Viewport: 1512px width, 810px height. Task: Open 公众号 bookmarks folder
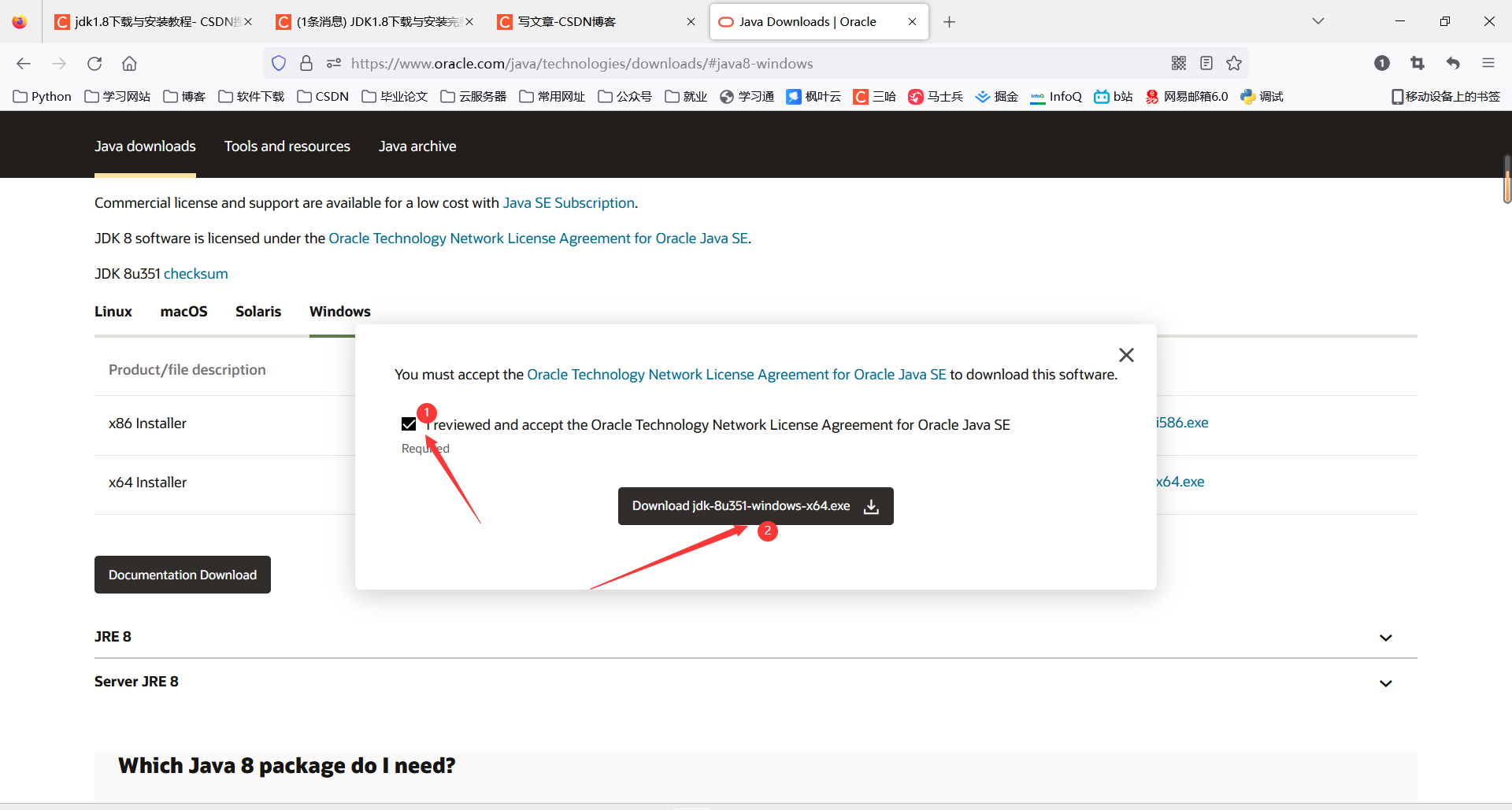625,97
